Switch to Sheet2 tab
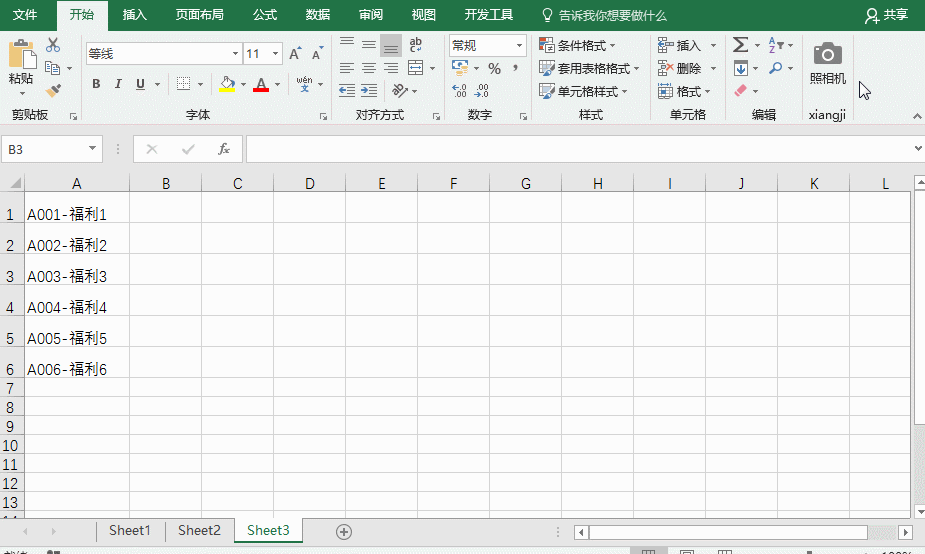Viewport: 925px width, 554px height. 199,530
